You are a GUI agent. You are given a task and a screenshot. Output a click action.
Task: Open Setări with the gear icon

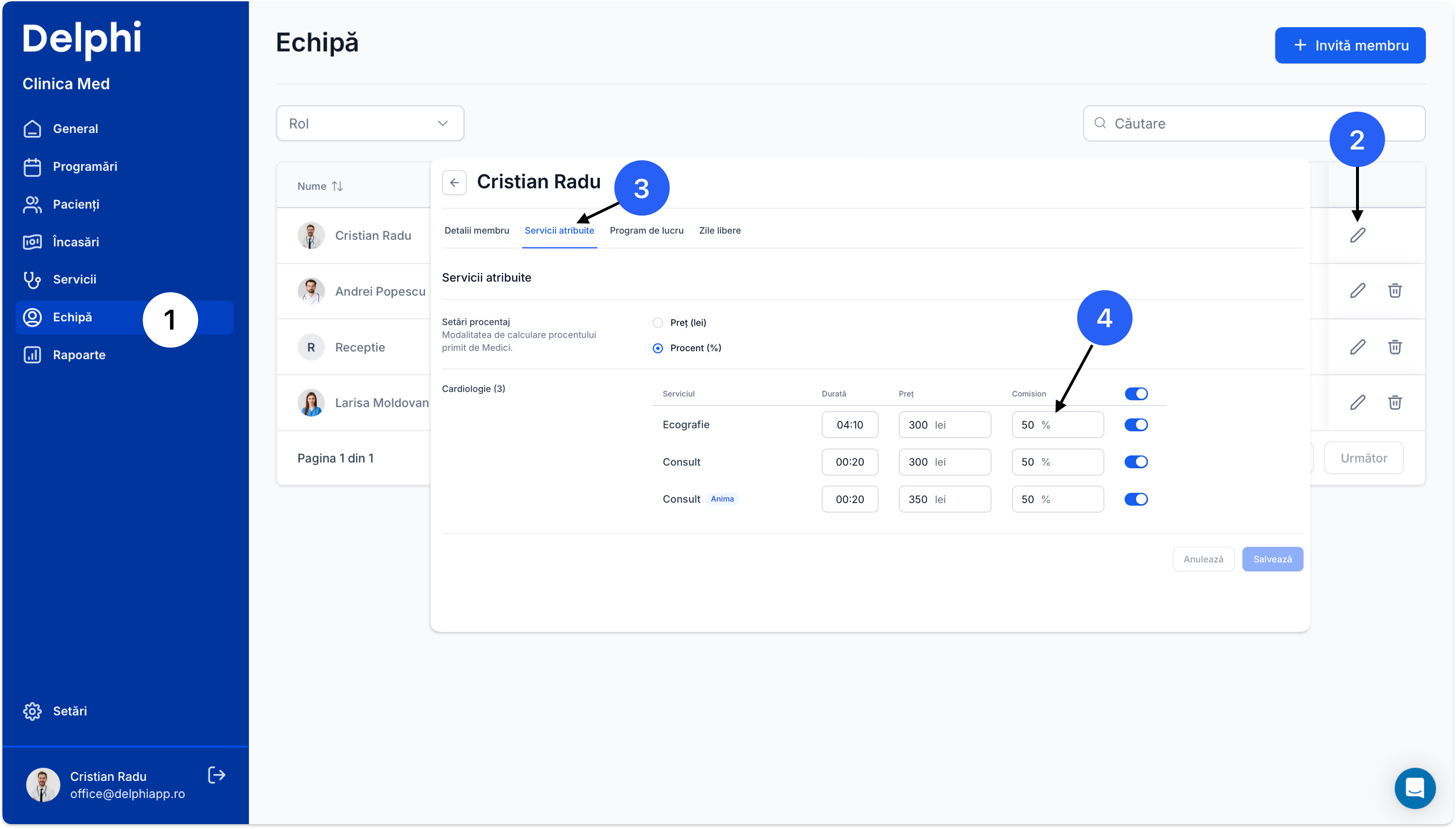coord(33,711)
